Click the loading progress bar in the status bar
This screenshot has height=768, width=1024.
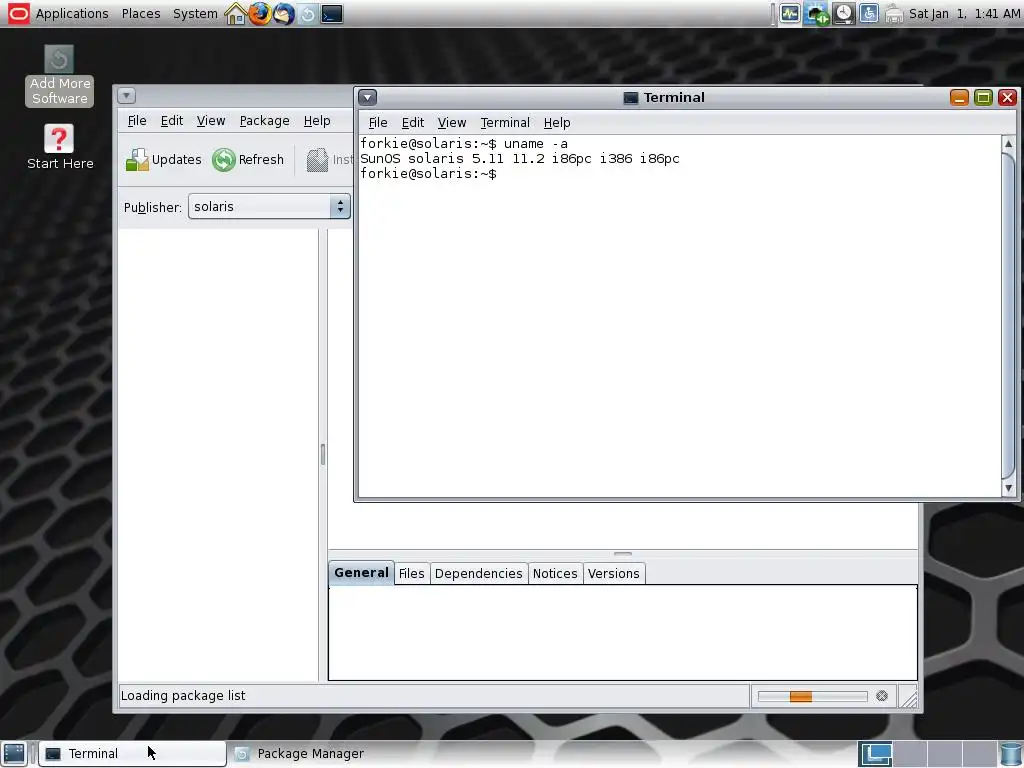812,696
